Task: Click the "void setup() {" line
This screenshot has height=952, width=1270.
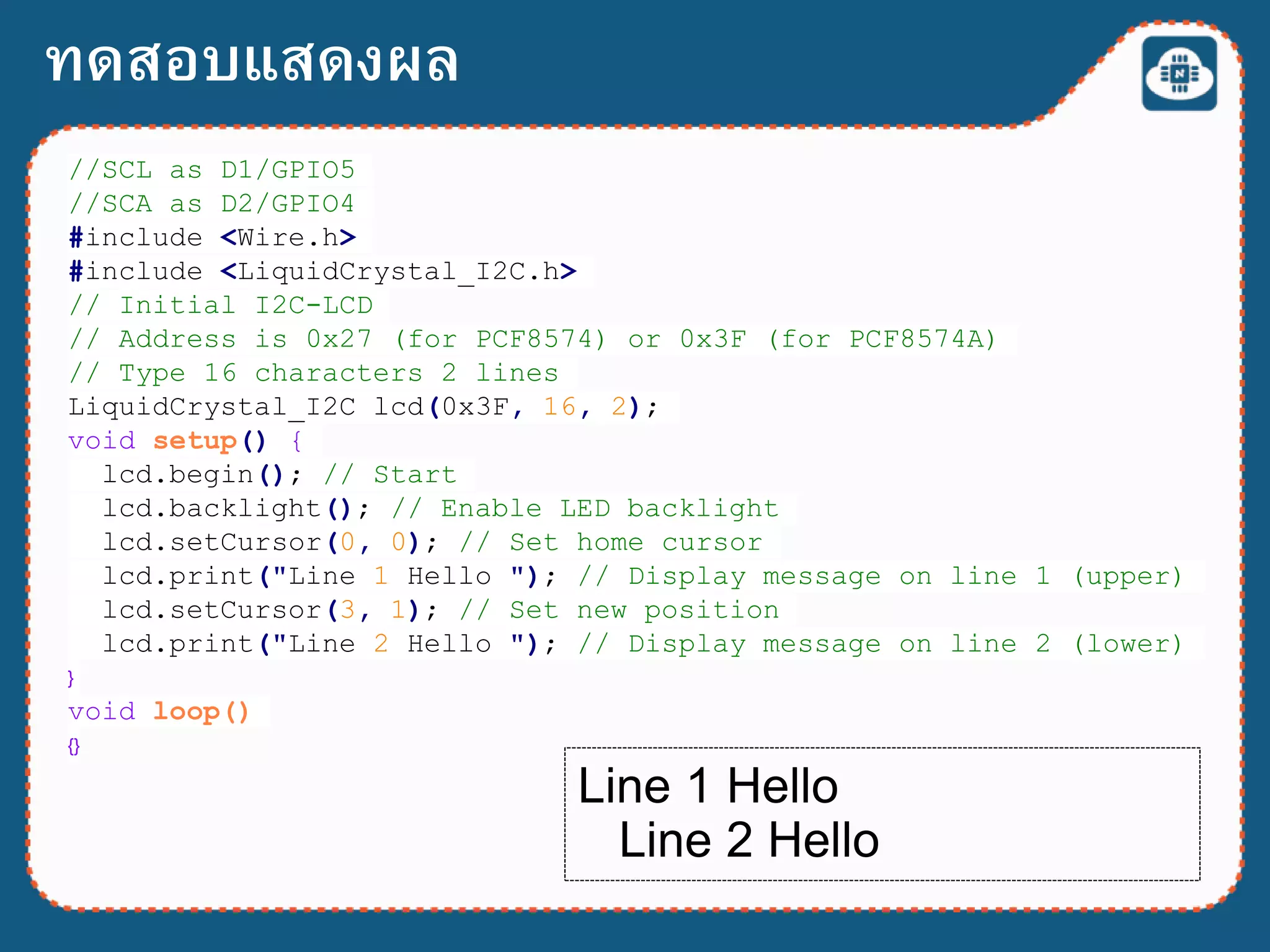Action: (x=185, y=441)
